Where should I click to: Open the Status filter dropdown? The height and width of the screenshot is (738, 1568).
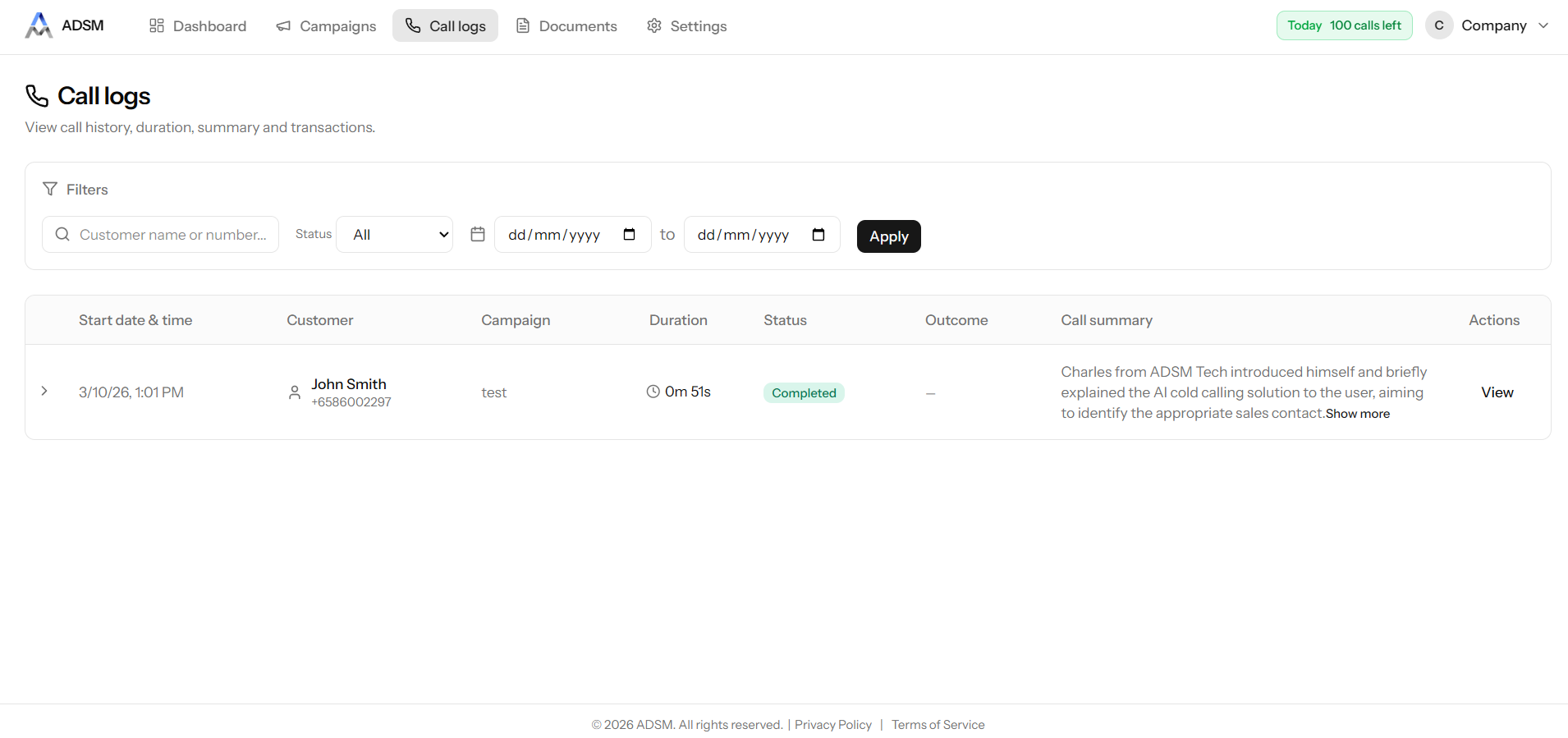395,235
